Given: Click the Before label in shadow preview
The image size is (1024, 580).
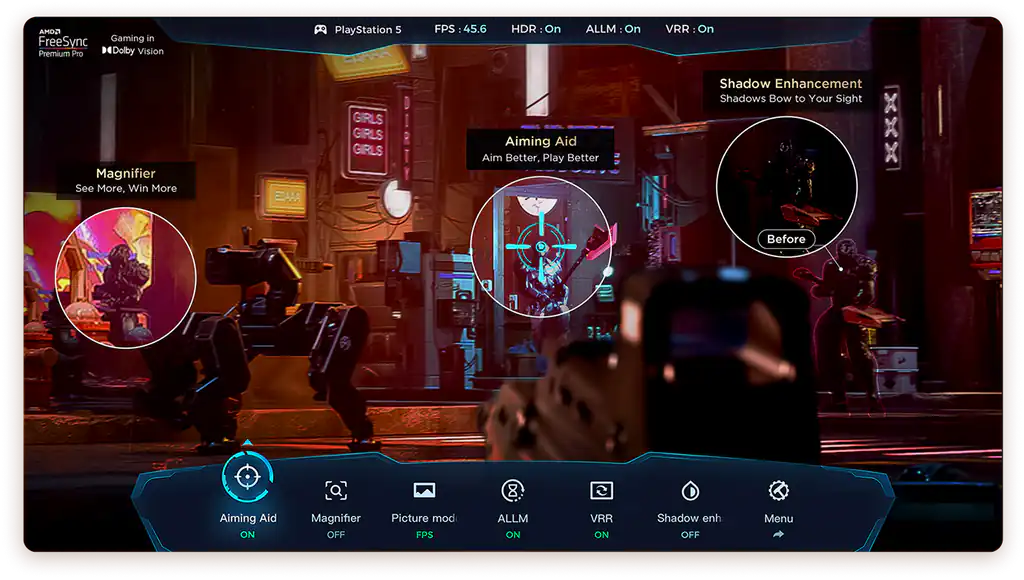Looking at the screenshot, I should coord(786,239).
